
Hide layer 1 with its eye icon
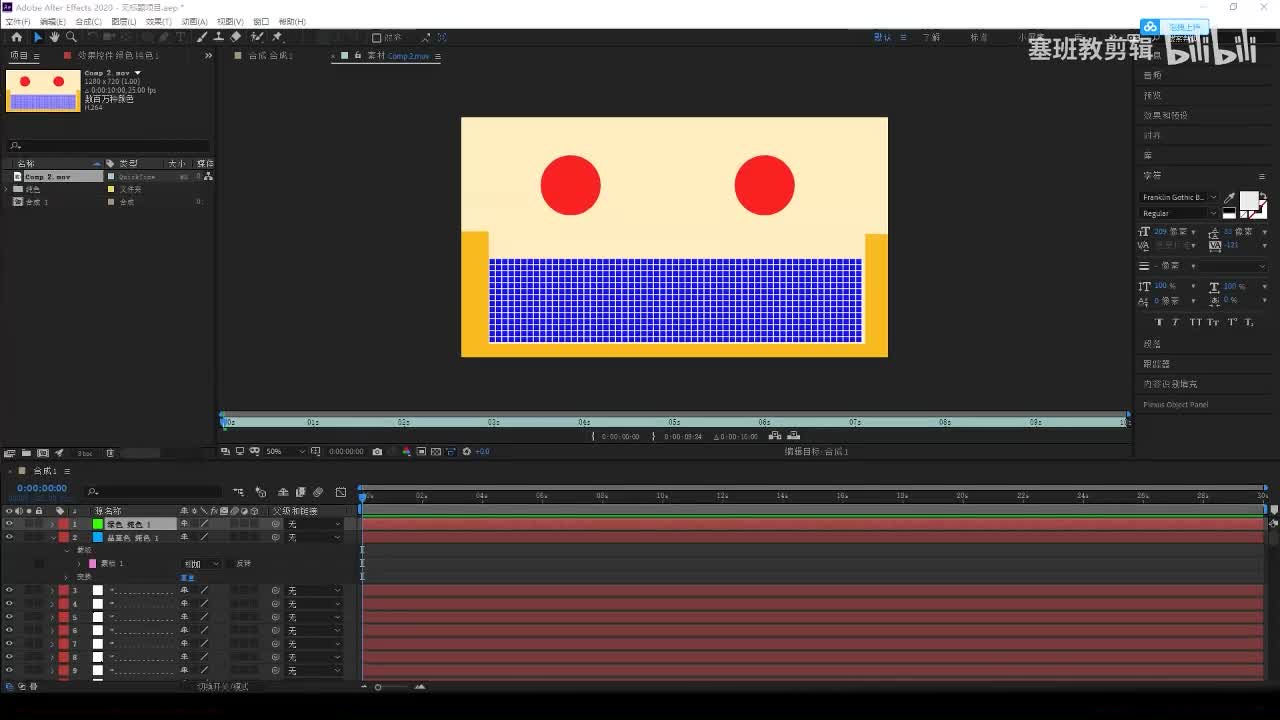click(x=9, y=524)
